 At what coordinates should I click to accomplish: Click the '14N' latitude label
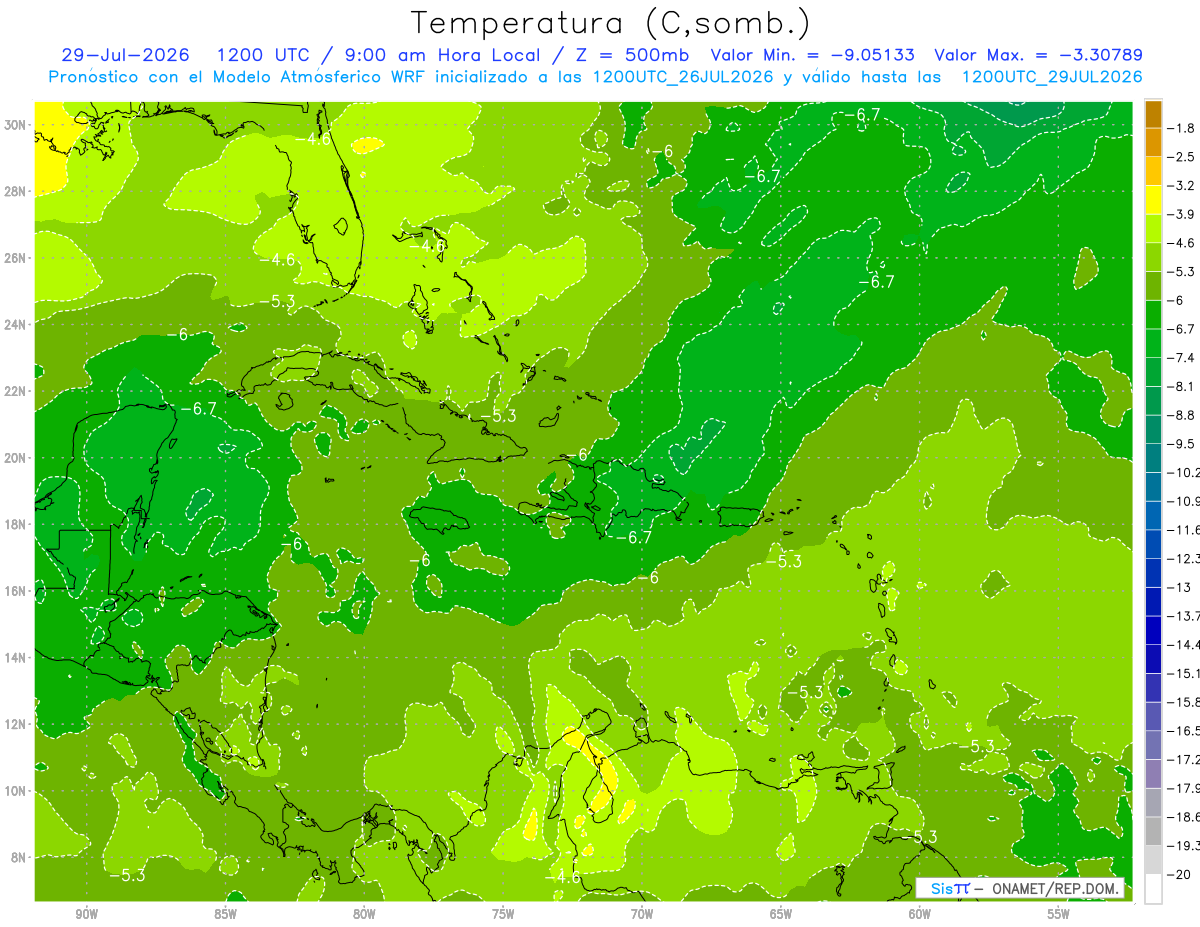[x=17, y=657]
